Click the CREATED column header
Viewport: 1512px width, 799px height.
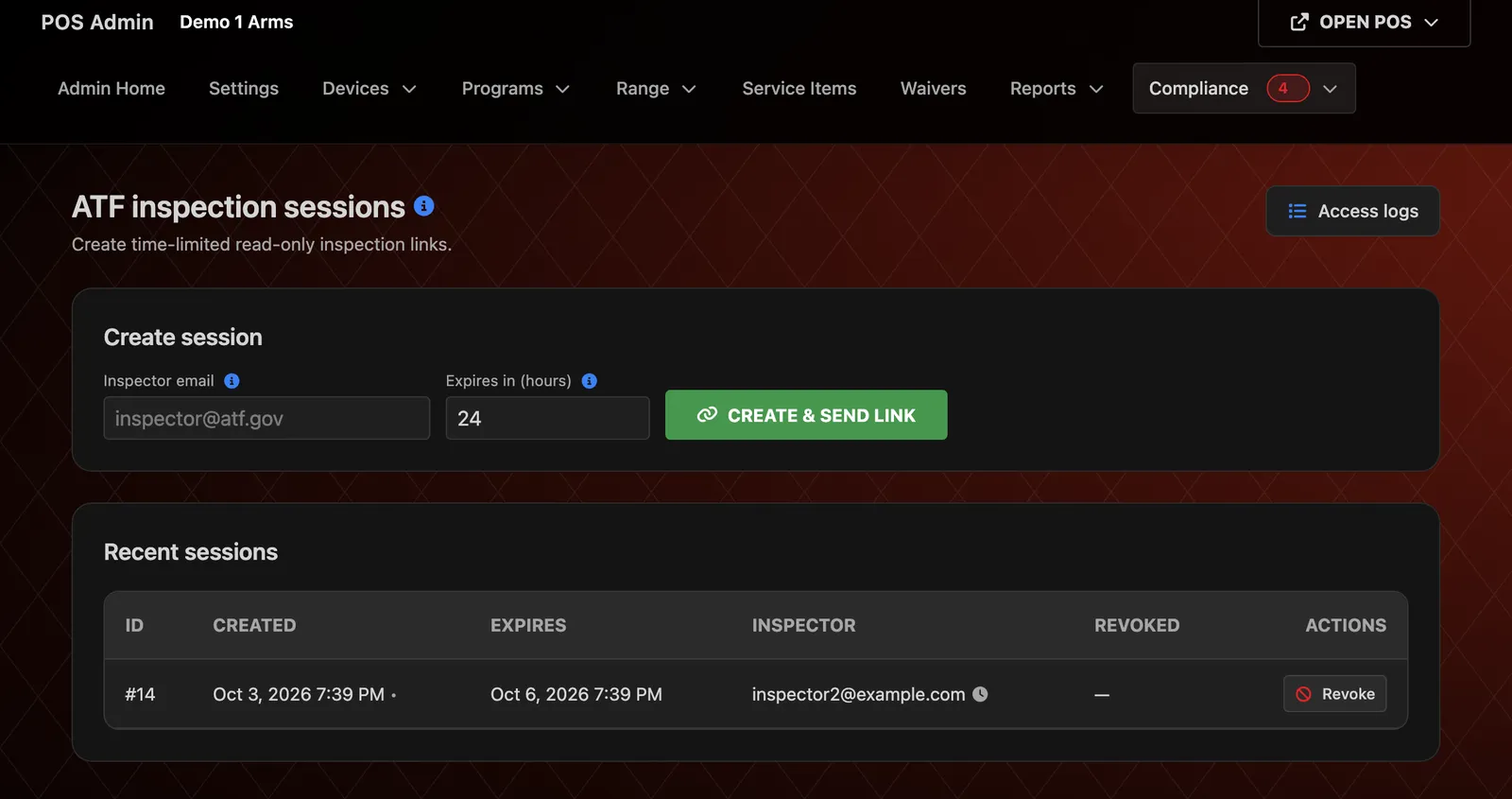pos(254,625)
